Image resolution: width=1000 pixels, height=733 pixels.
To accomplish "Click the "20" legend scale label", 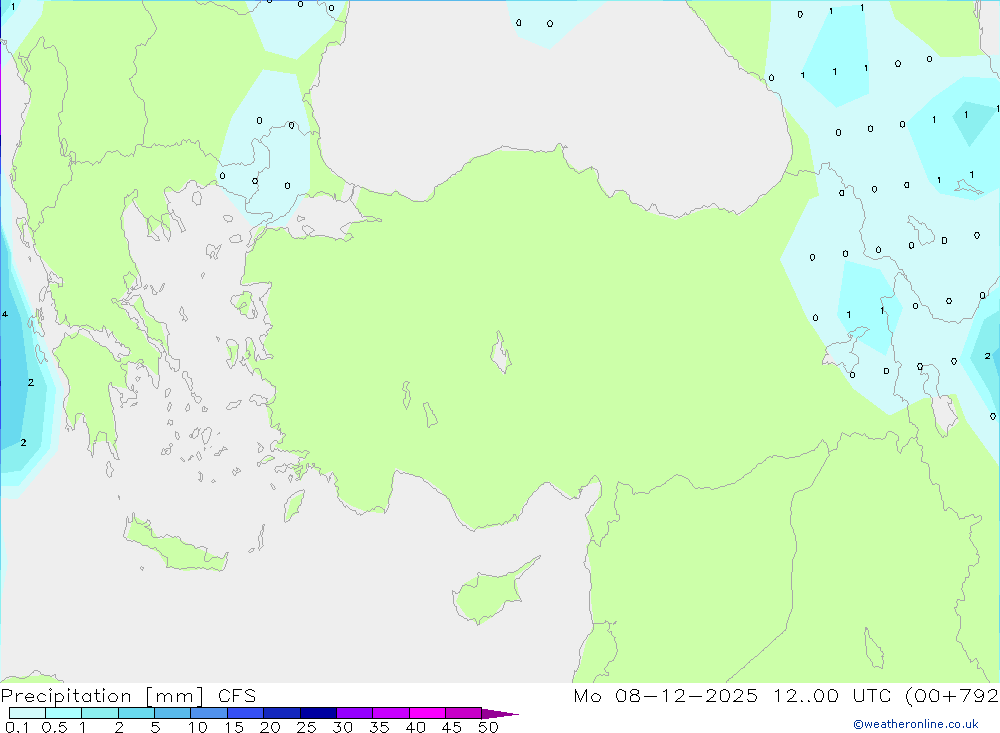I will point(270,727).
